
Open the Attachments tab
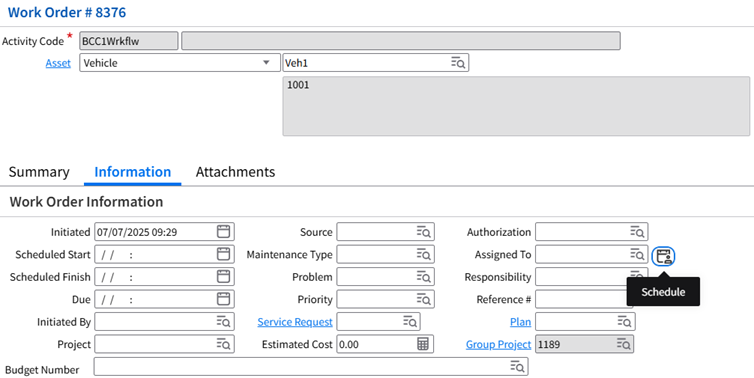(x=235, y=172)
